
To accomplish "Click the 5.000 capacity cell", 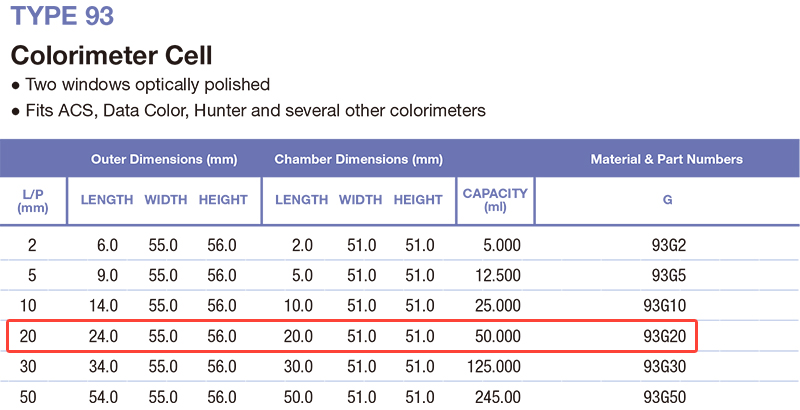I will 498,246.
